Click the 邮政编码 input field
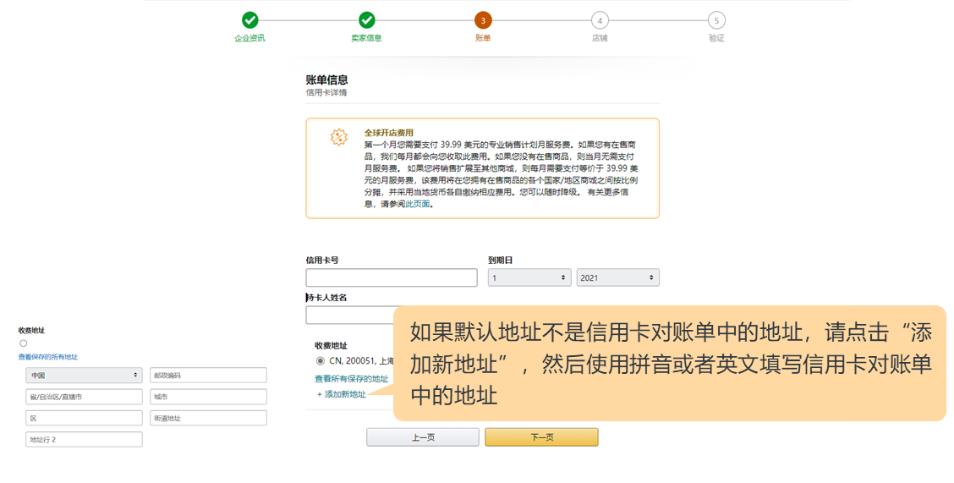The image size is (954, 483). [208, 375]
